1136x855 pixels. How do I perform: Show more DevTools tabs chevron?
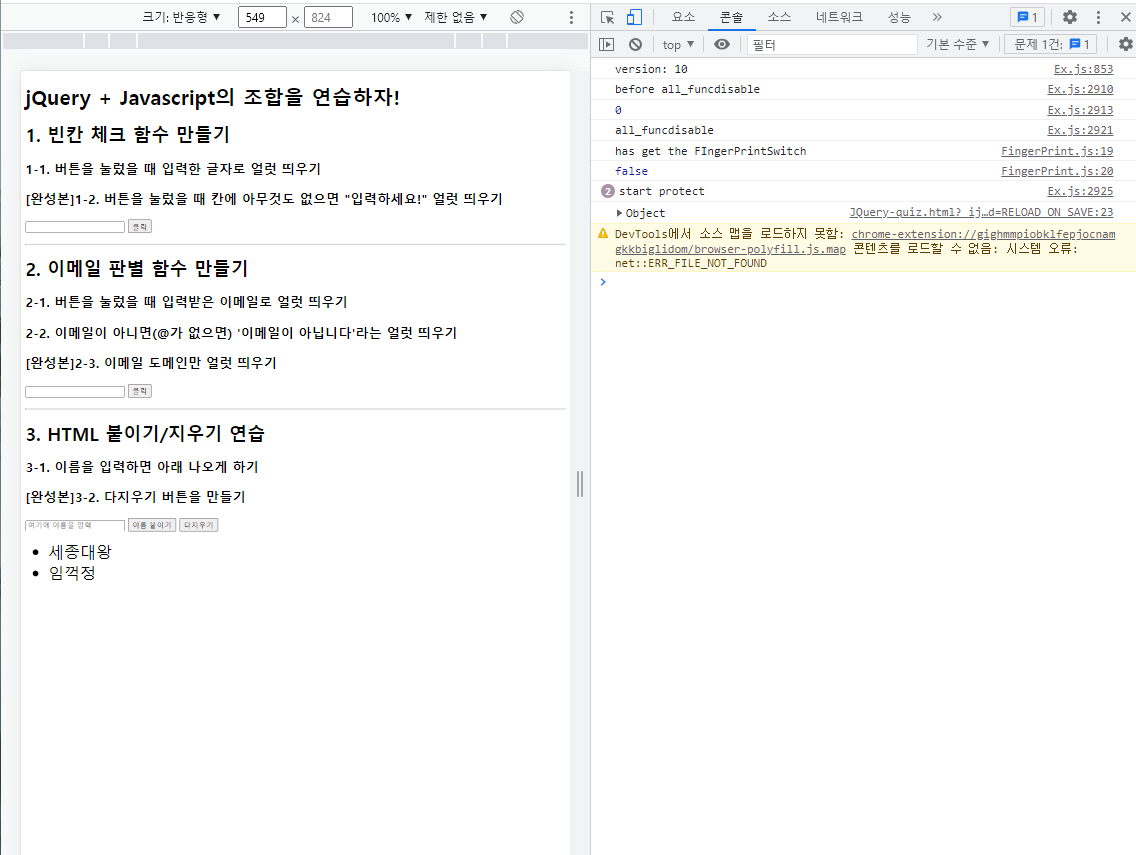tap(937, 17)
